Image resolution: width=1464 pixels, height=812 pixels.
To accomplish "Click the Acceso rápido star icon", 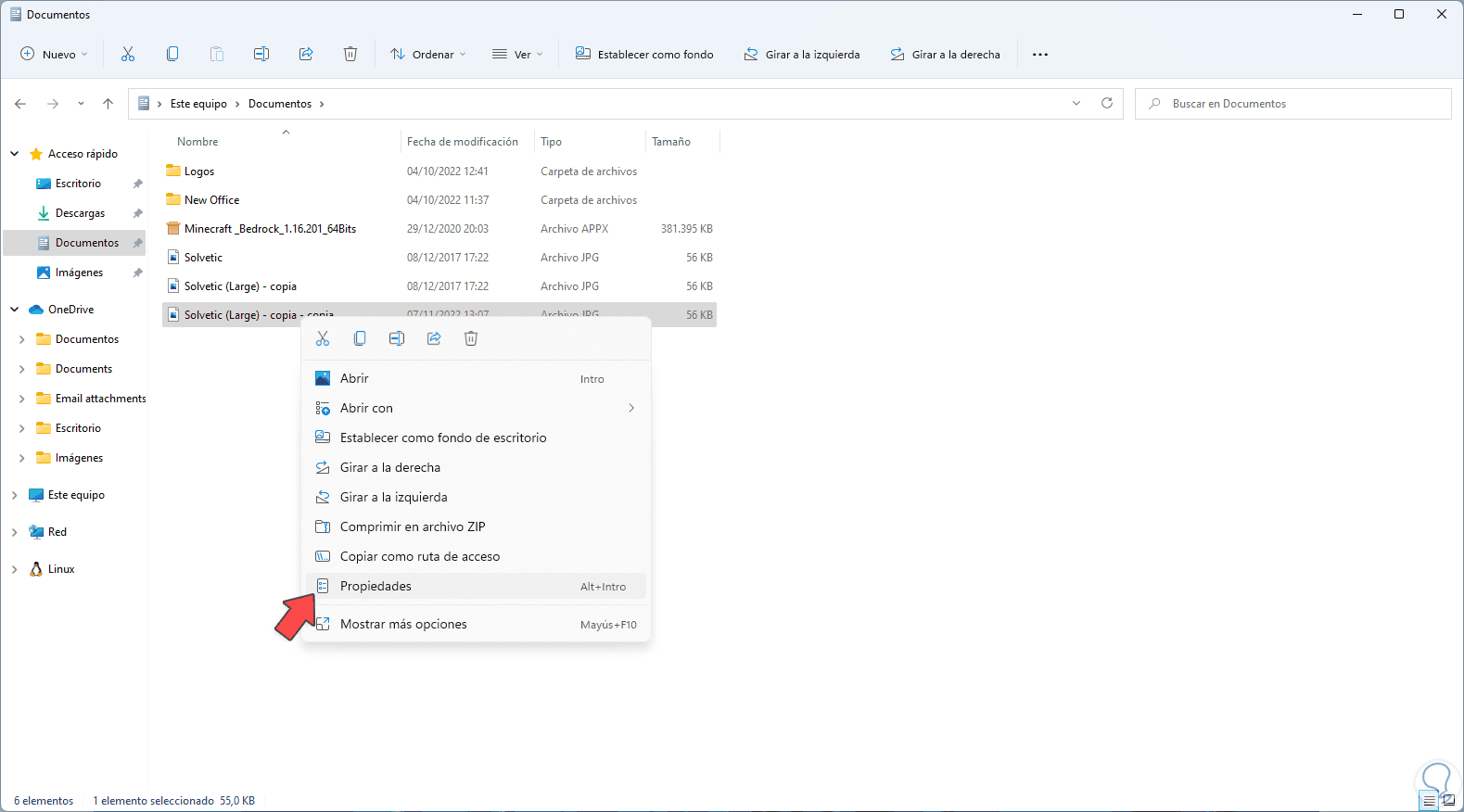I will [36, 154].
